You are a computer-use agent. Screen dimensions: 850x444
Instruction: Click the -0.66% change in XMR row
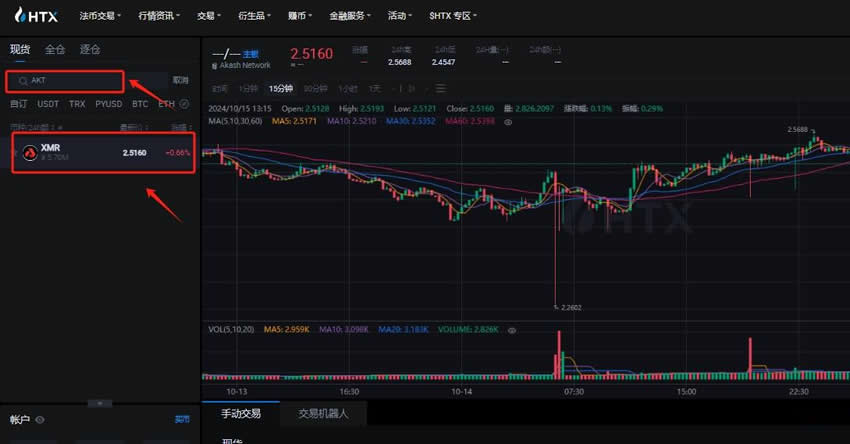[x=178, y=153]
